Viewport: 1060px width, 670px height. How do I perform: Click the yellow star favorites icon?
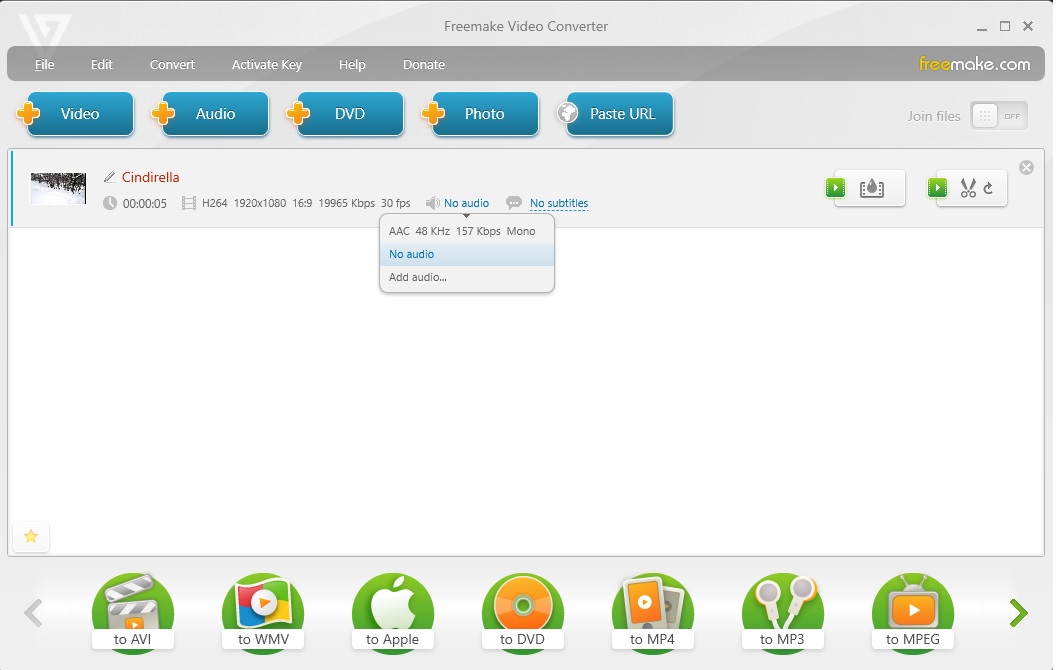(31, 537)
